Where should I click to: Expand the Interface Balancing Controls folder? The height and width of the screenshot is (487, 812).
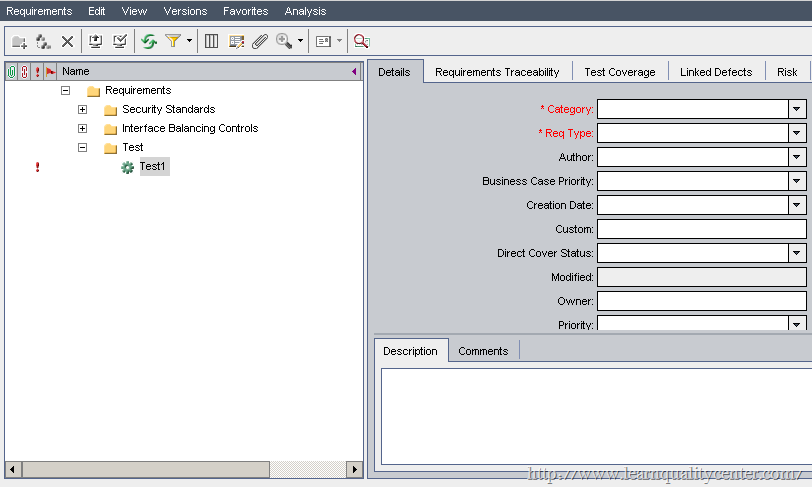pos(83,128)
